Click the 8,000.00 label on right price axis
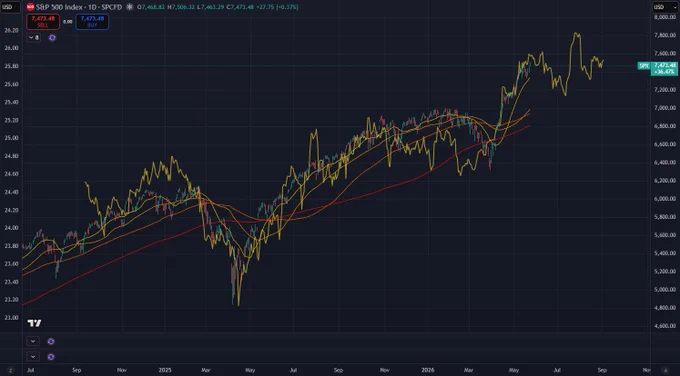This screenshot has width=680, height=376. pos(665,17)
